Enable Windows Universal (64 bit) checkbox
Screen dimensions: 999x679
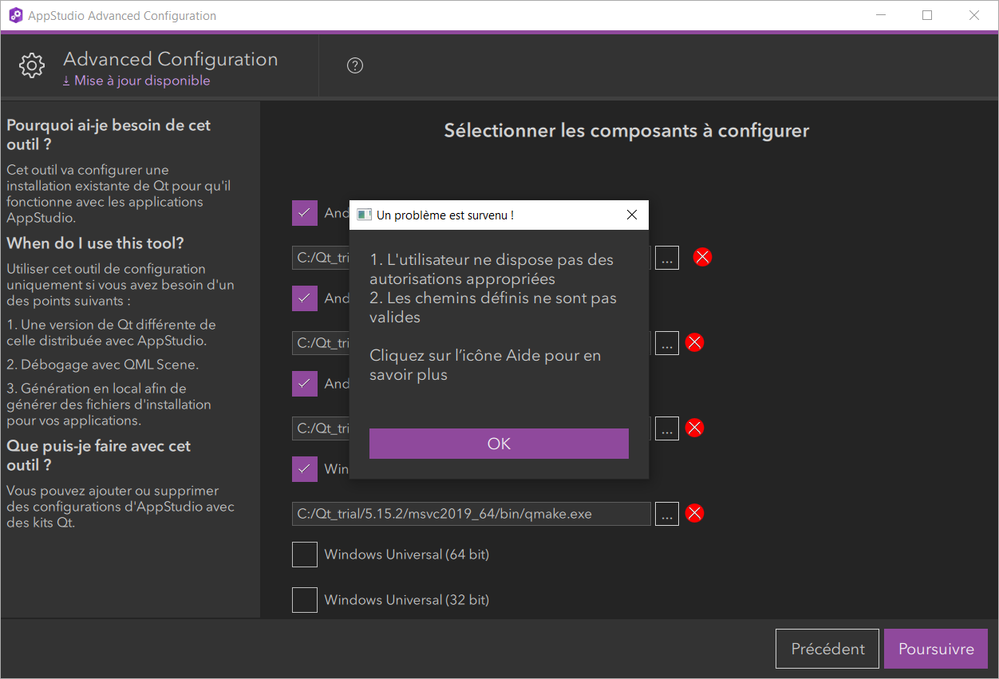point(304,554)
